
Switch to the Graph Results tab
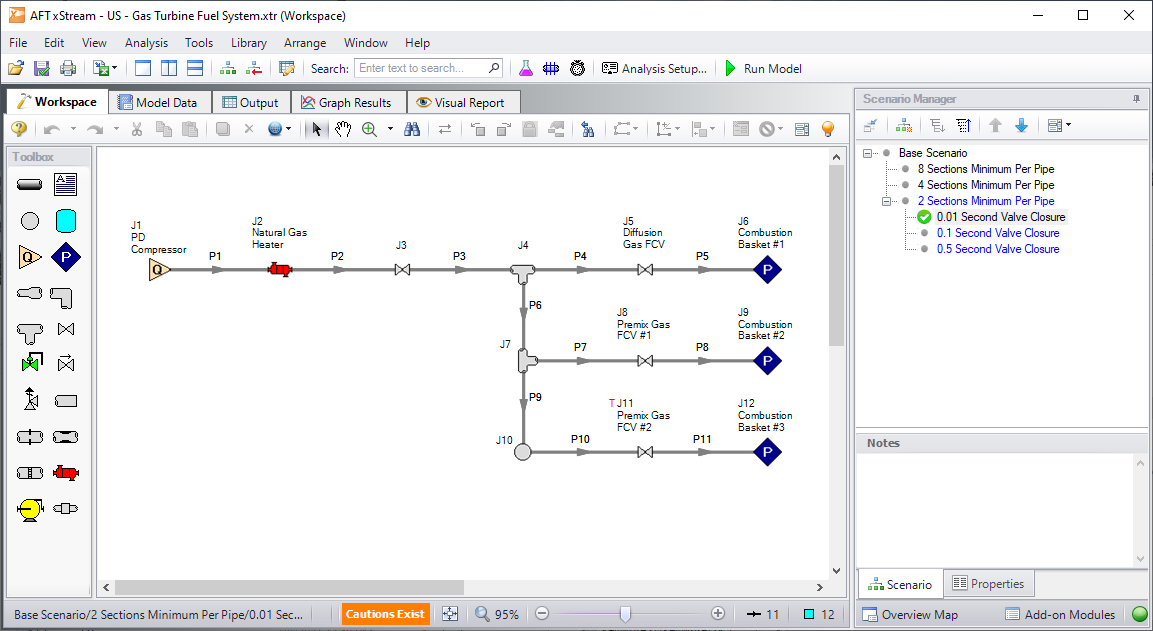coord(347,102)
